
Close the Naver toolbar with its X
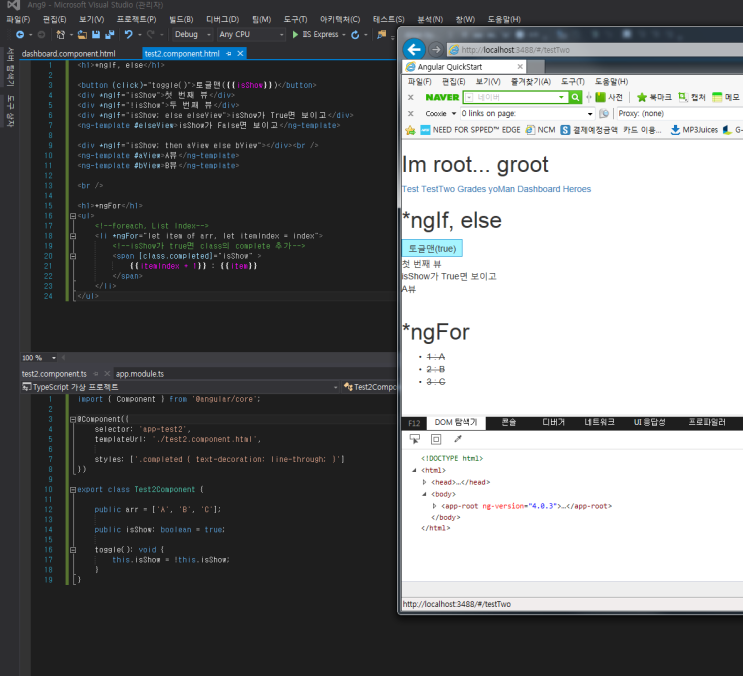[x=411, y=97]
